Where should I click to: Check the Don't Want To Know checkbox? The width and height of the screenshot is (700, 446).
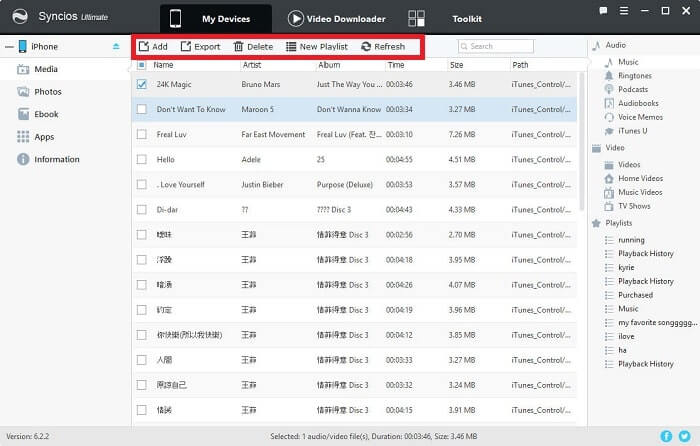pos(142,109)
